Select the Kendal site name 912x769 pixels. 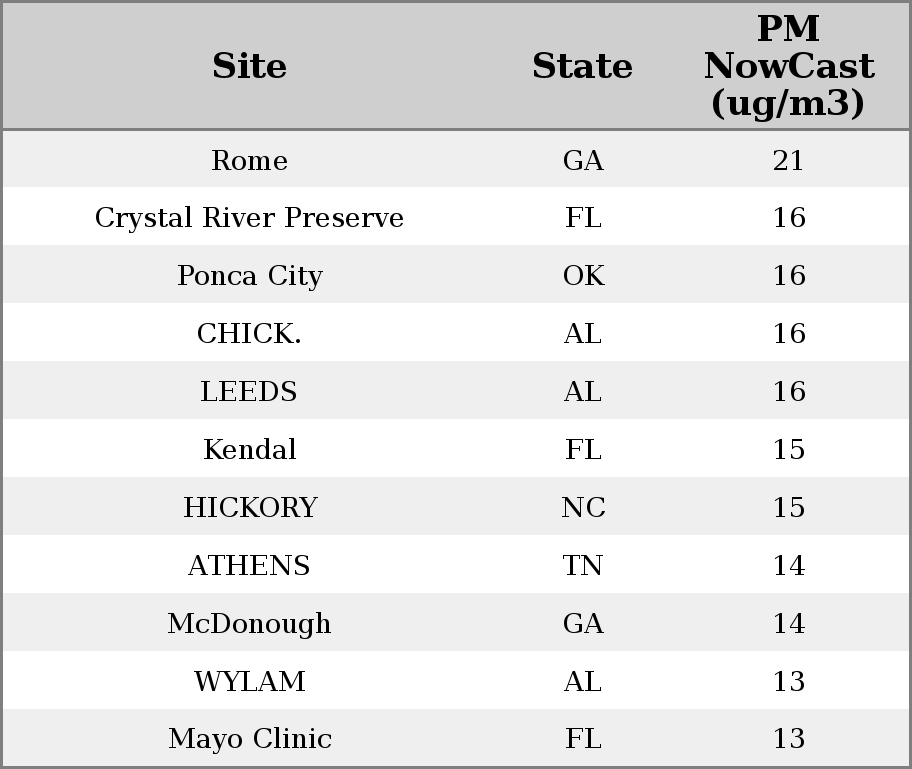(249, 450)
